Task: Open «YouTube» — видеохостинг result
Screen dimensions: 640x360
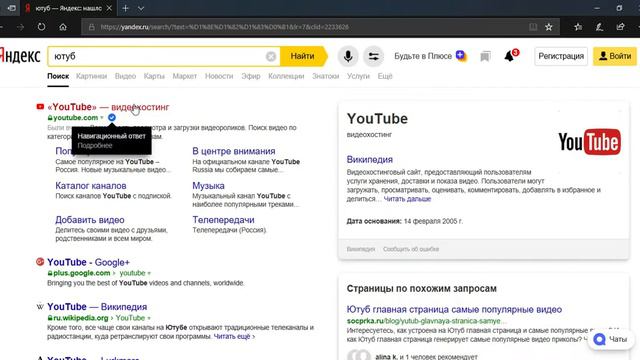Action: pos(108,107)
